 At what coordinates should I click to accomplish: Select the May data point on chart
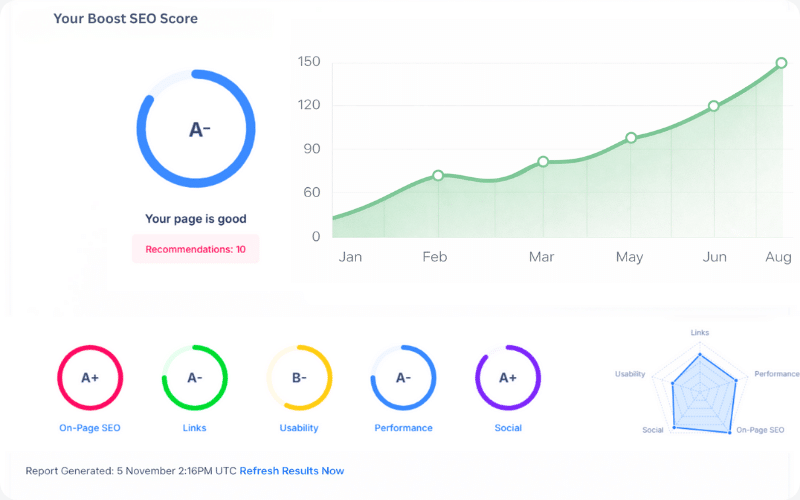(631, 138)
